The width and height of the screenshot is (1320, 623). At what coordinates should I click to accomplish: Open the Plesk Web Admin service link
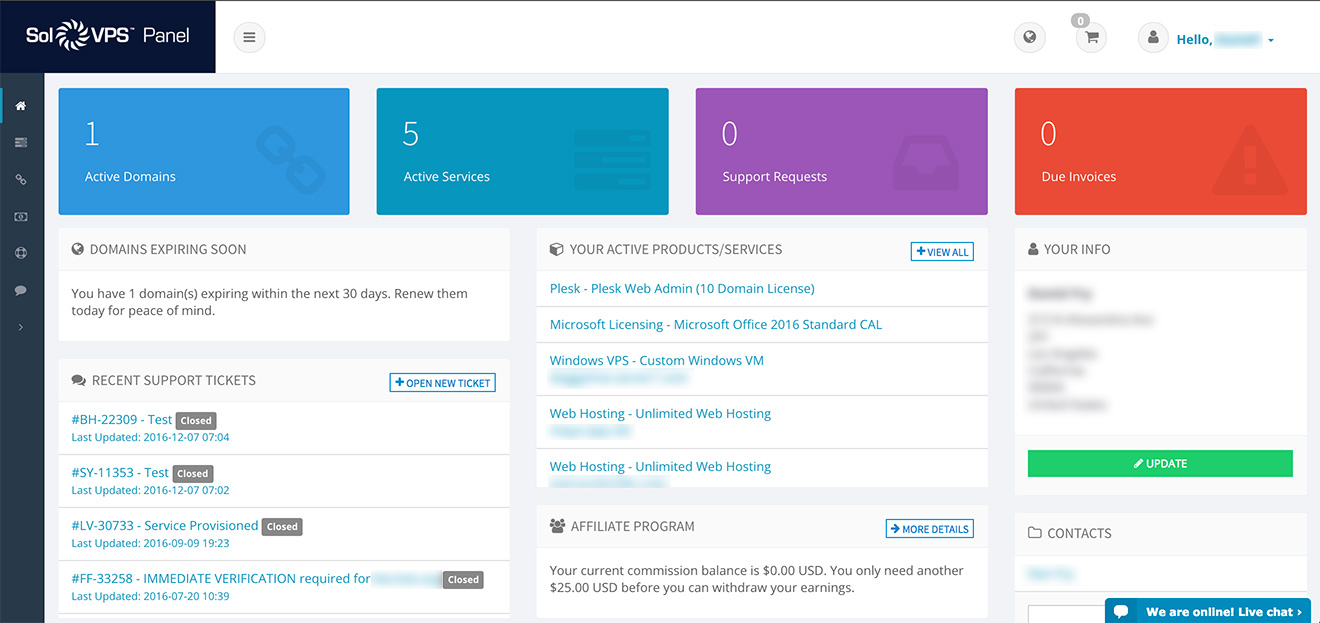click(x=682, y=288)
